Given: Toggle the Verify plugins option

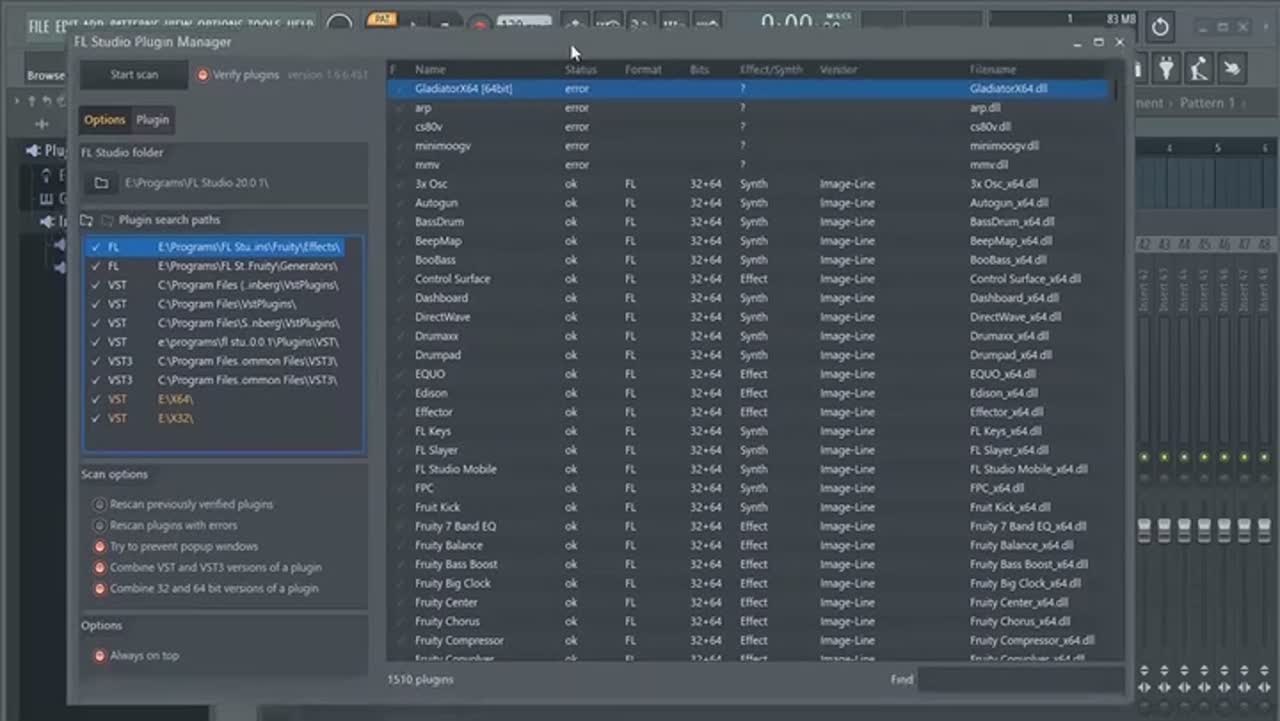Looking at the screenshot, I should point(203,75).
